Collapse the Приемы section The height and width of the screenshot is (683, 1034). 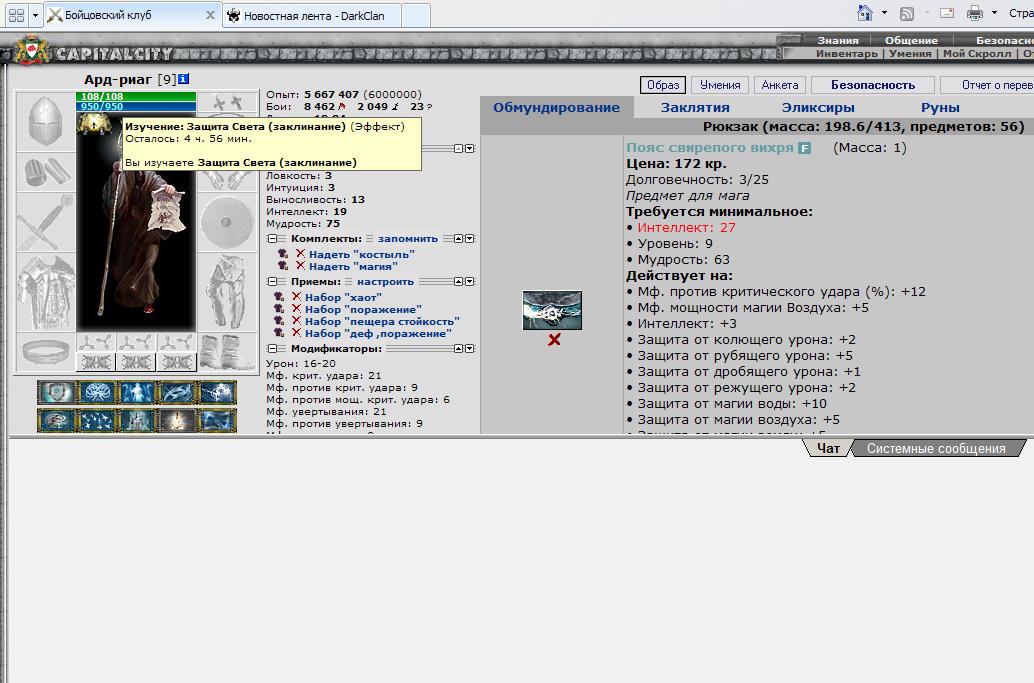click(x=272, y=282)
